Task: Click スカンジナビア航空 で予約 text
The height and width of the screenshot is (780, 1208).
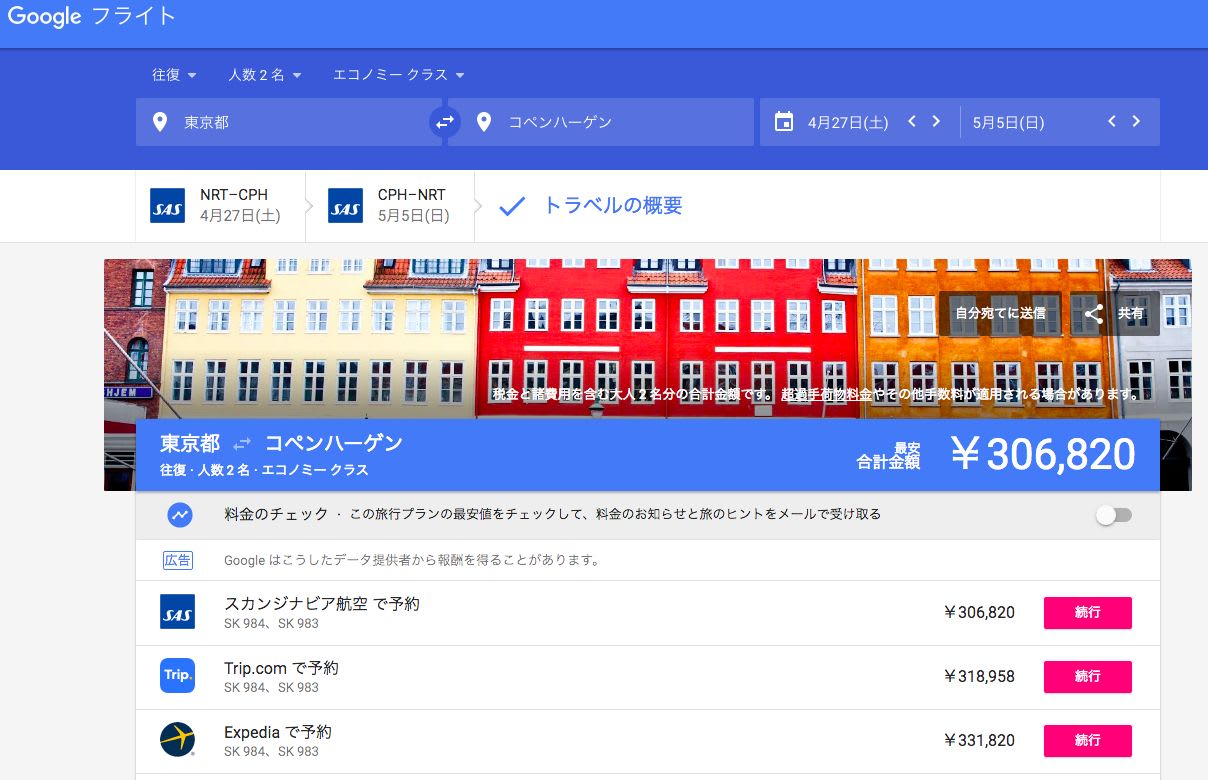Action: [x=322, y=604]
